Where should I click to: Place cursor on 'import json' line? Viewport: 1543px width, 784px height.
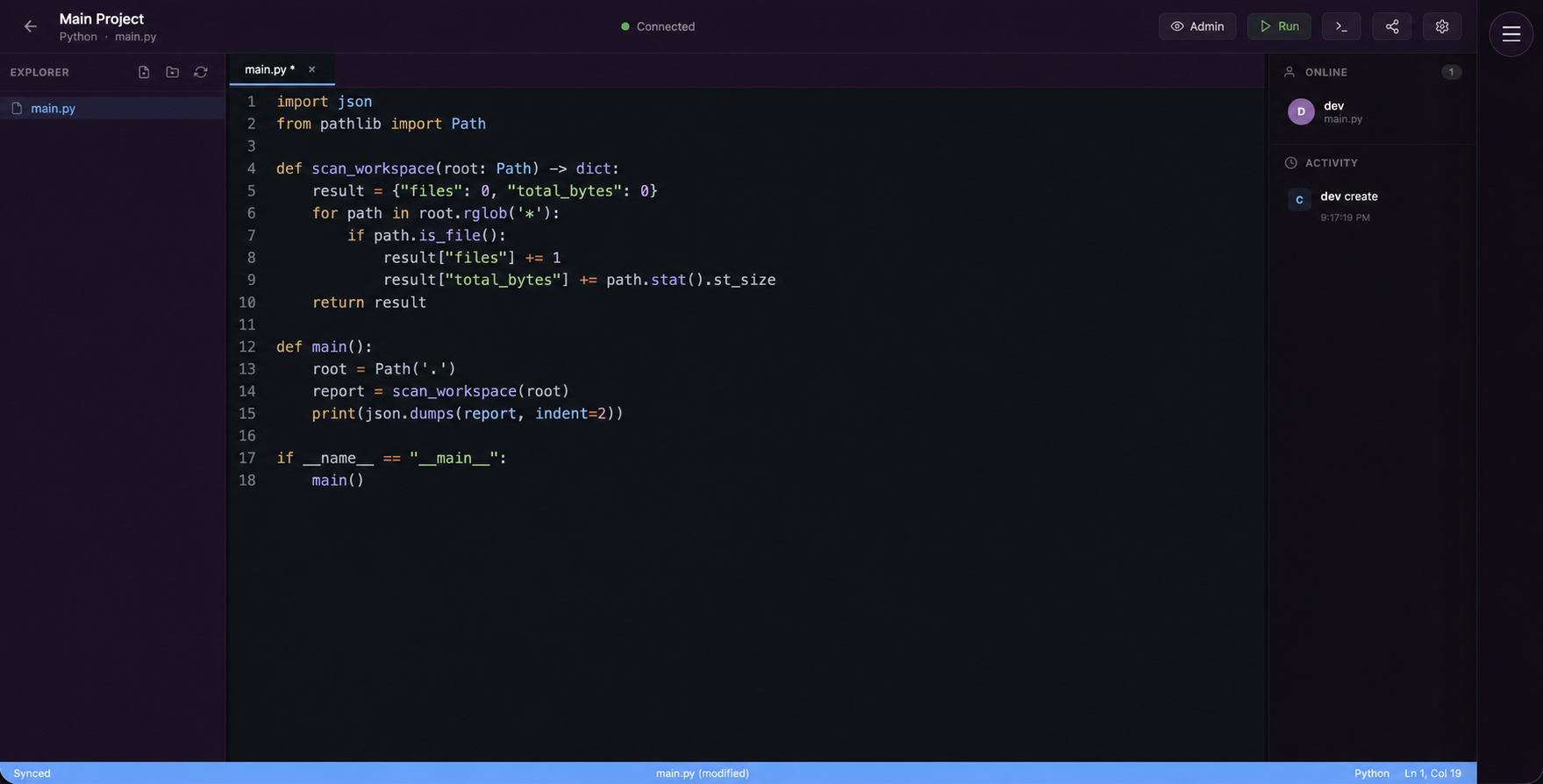click(x=325, y=102)
